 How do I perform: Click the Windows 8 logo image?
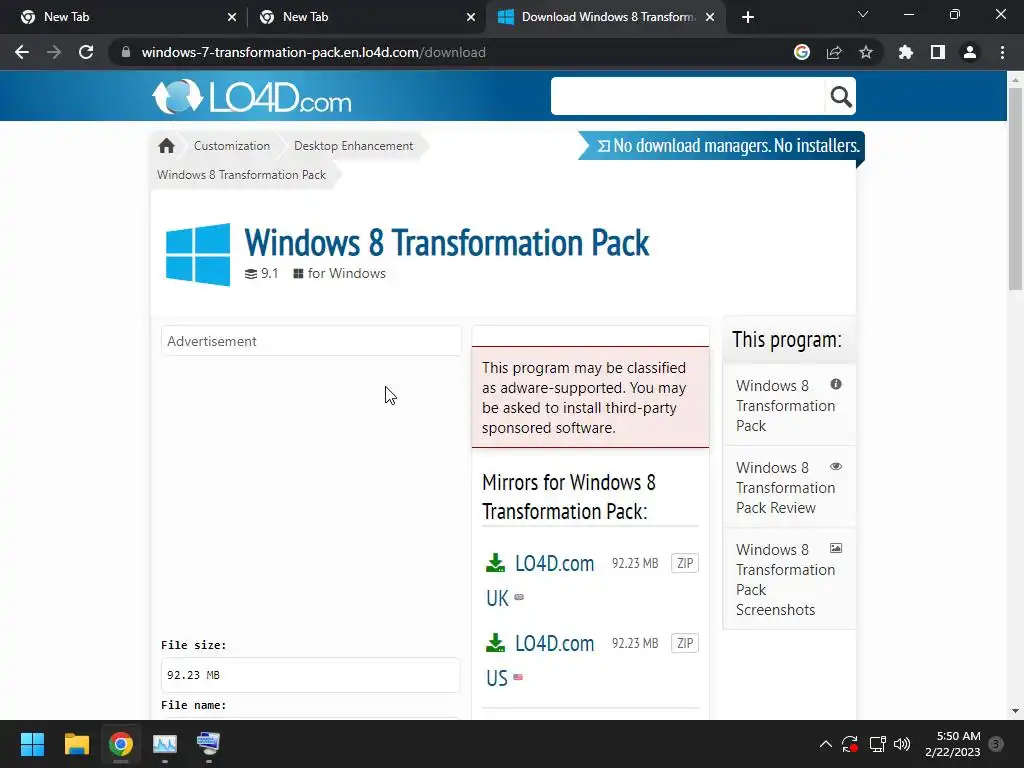198,255
